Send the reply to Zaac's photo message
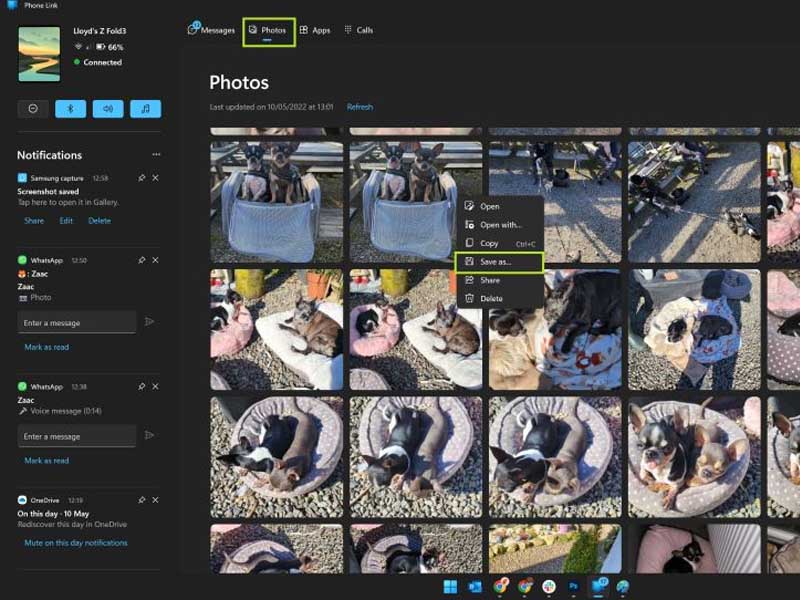Viewport: 800px width, 600px height. pos(149,322)
